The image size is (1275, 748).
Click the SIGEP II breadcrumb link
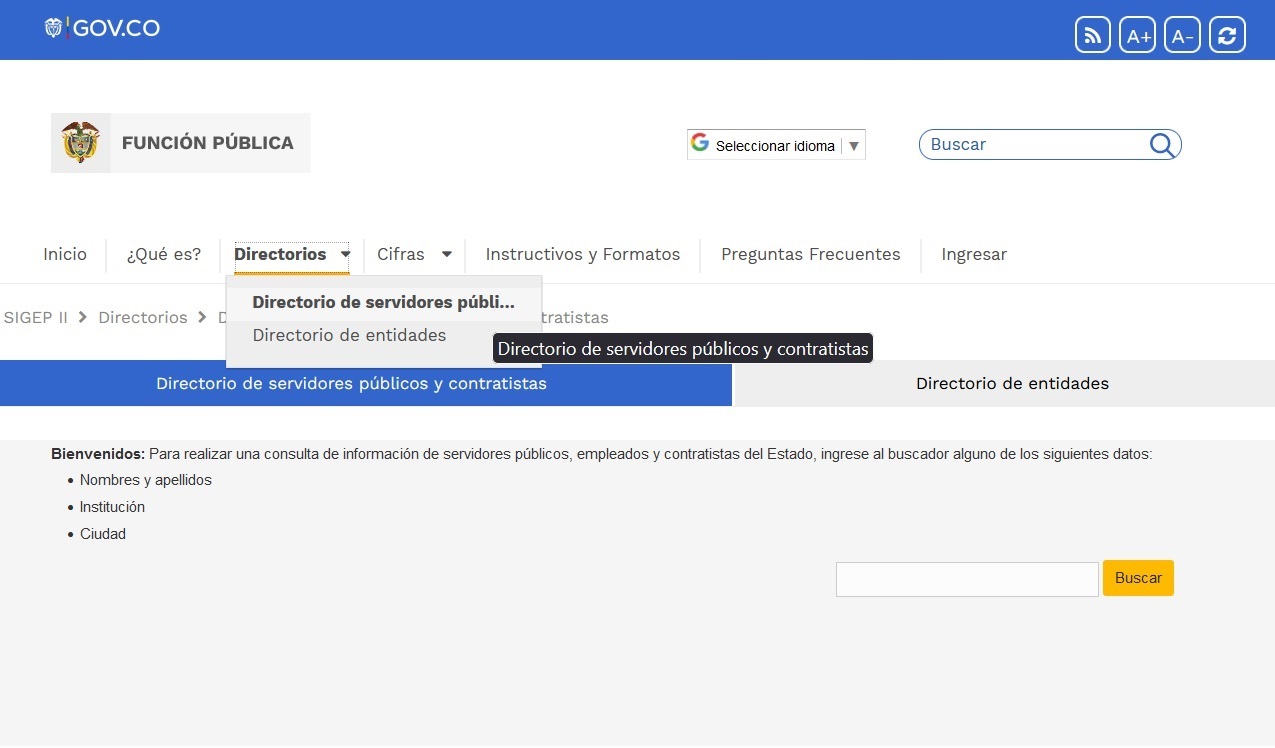click(36, 317)
